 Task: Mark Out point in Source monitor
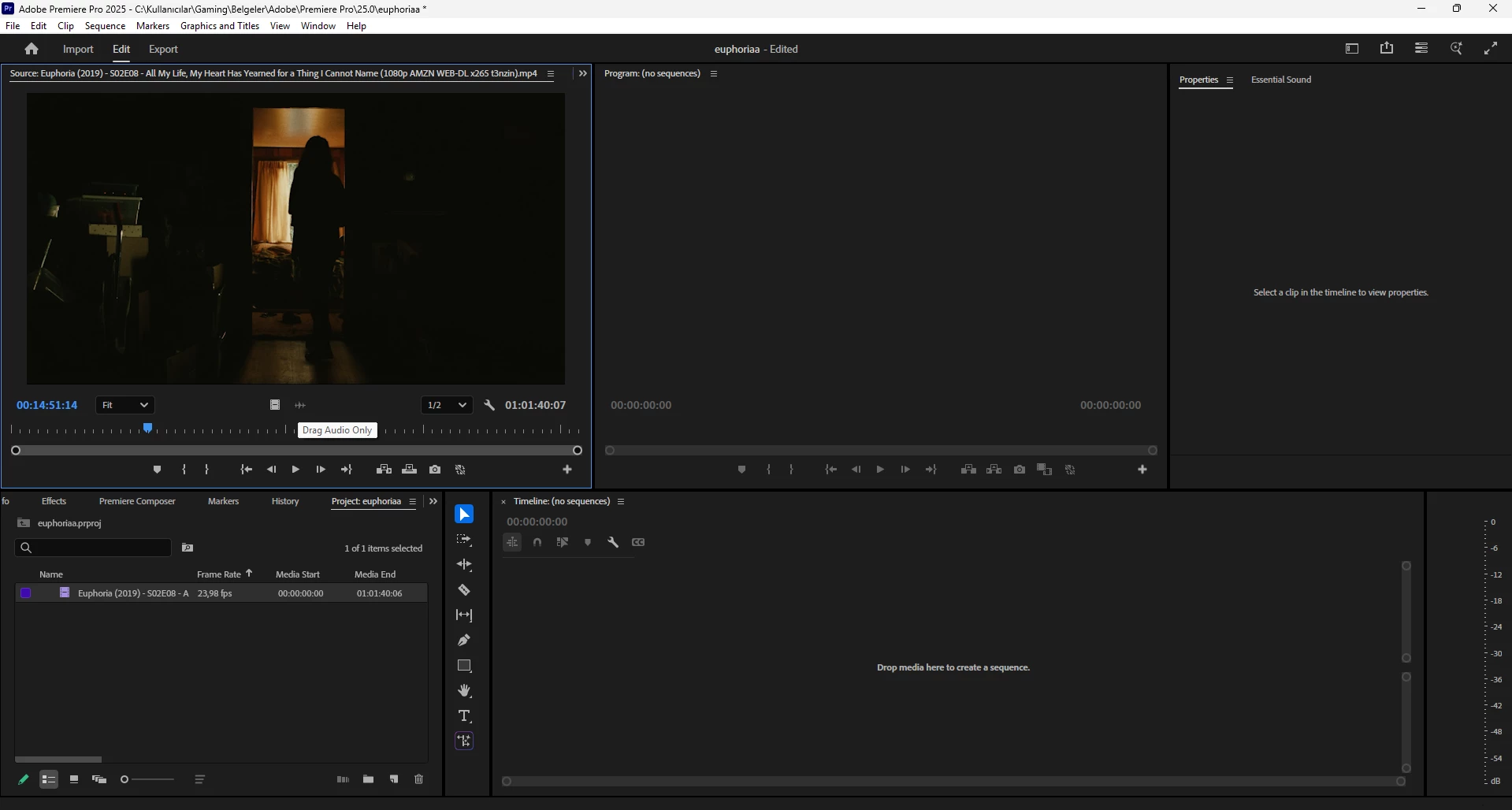pos(206,470)
